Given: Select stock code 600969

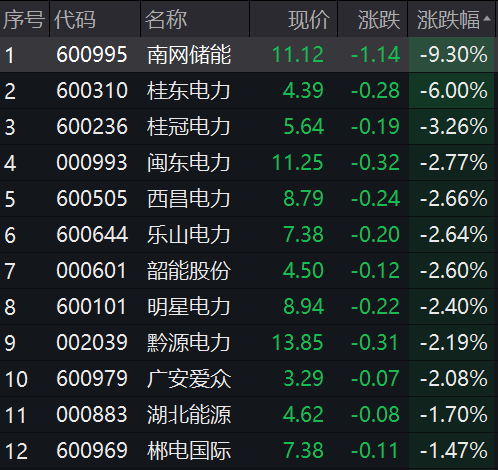Looking at the screenshot, I should tap(92, 450).
